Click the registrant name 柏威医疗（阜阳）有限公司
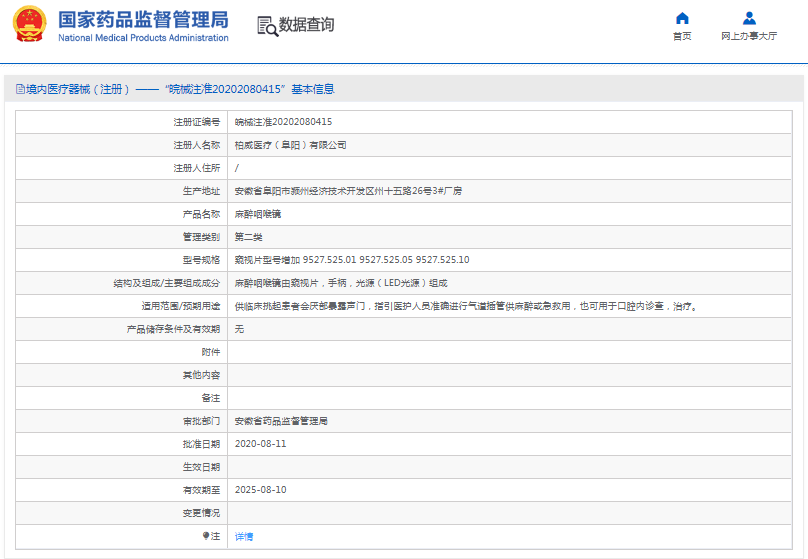This screenshot has height=559, width=808. pyautogui.click(x=290, y=145)
